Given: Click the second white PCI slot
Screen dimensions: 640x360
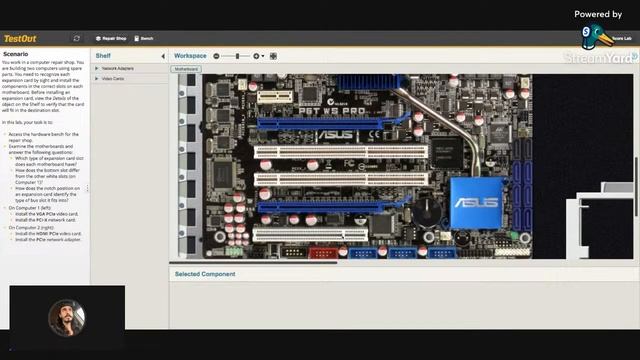Looking at the screenshot, I should click(341, 179).
